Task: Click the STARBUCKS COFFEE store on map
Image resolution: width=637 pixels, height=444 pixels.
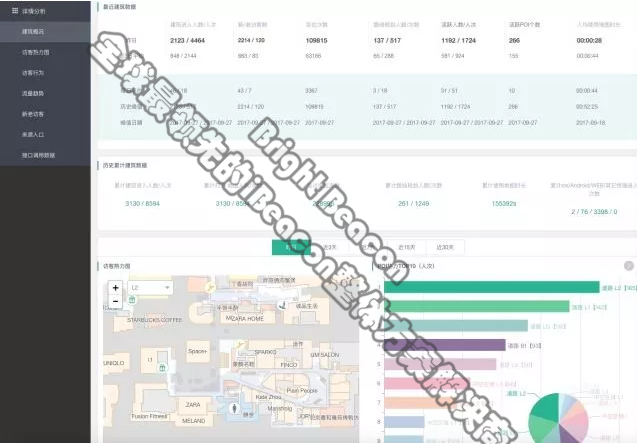Action: (x=154, y=320)
